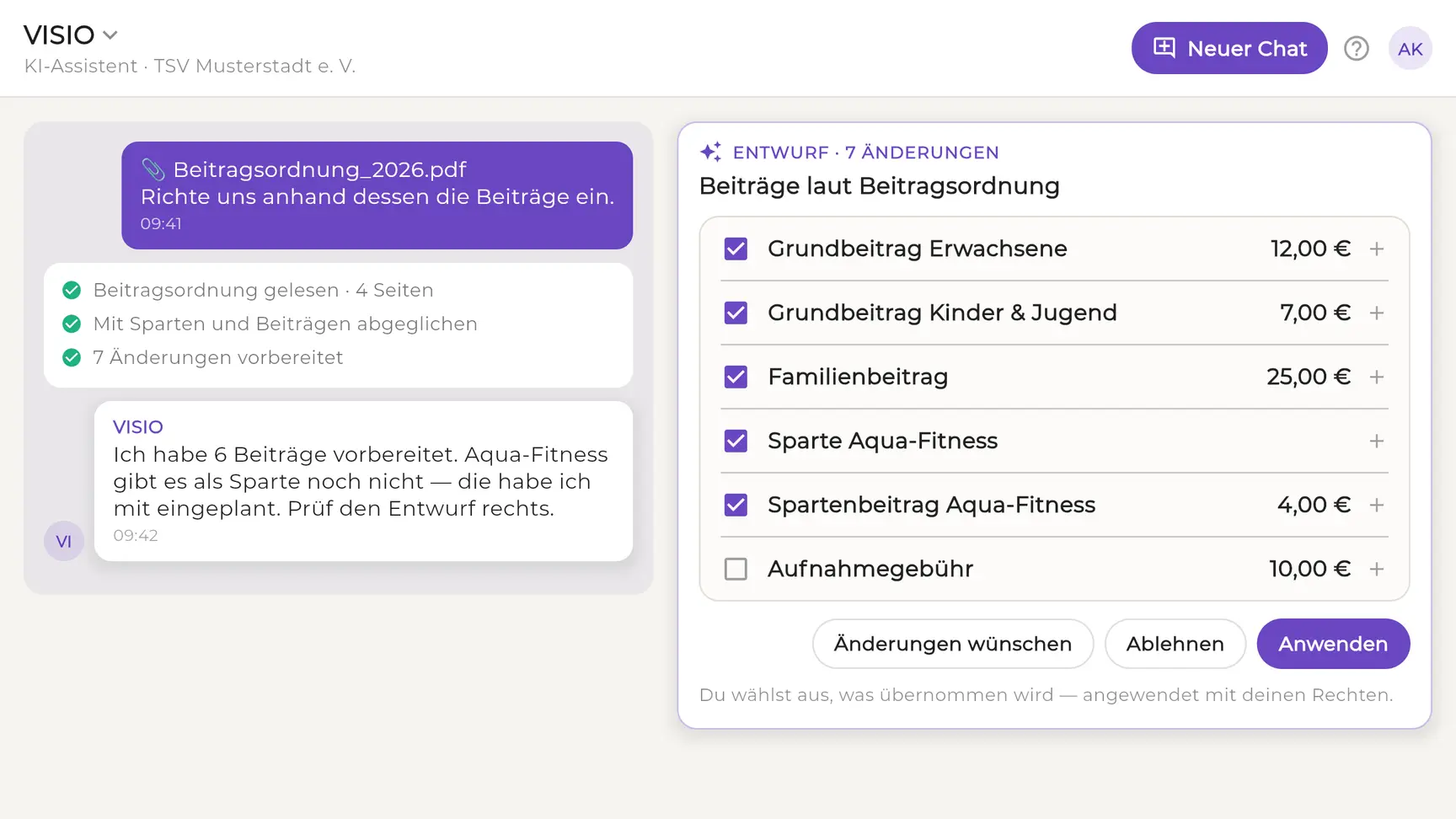Click 'Beitragsordnung gelesen · 4 Seiten' step
This screenshot has height=819, width=1456.
coord(263,290)
